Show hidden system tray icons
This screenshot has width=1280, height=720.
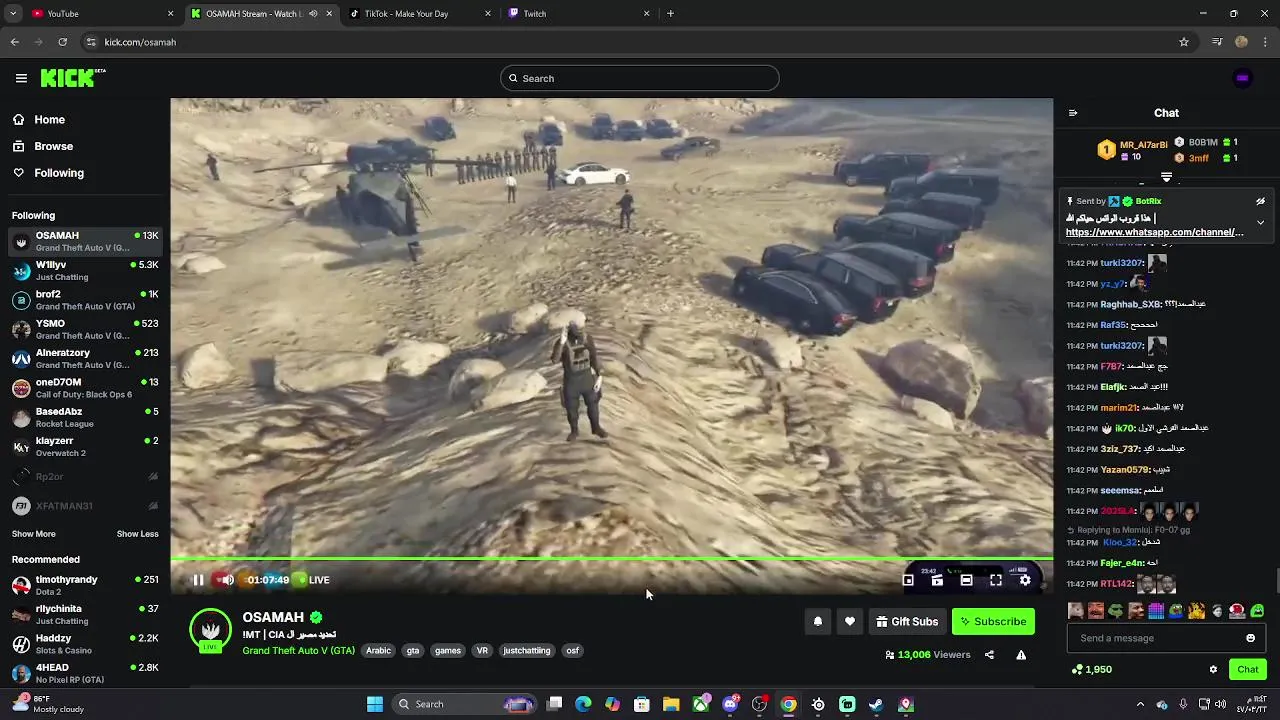click(1140, 704)
